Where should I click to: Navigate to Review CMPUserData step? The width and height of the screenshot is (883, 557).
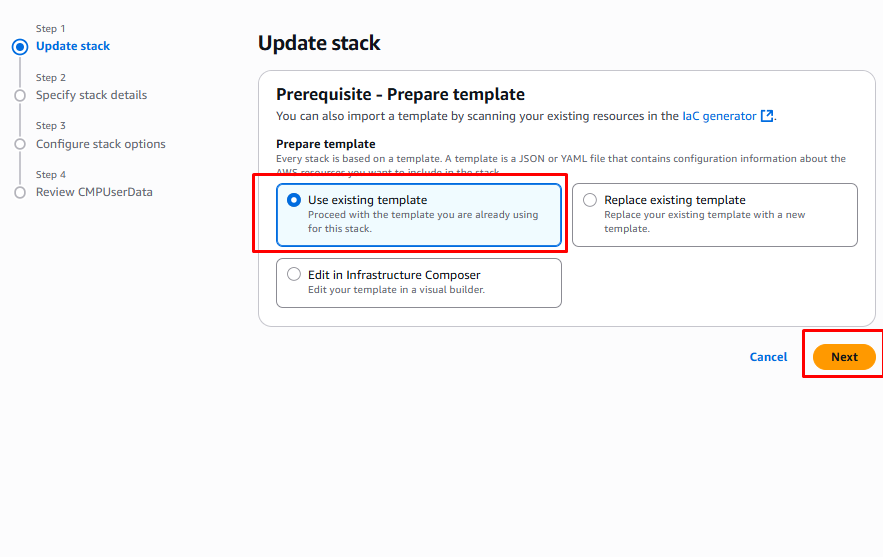pos(94,192)
